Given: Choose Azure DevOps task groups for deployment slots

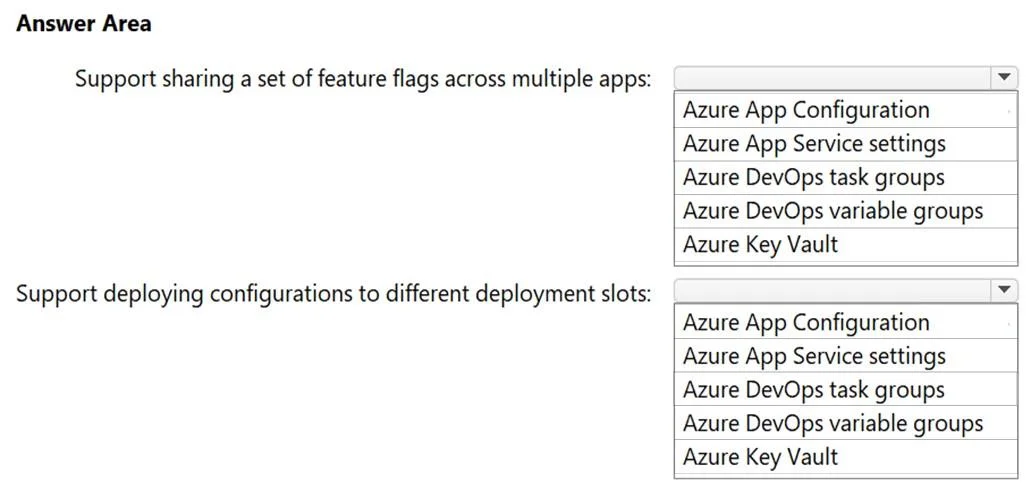Looking at the screenshot, I should point(846,390).
